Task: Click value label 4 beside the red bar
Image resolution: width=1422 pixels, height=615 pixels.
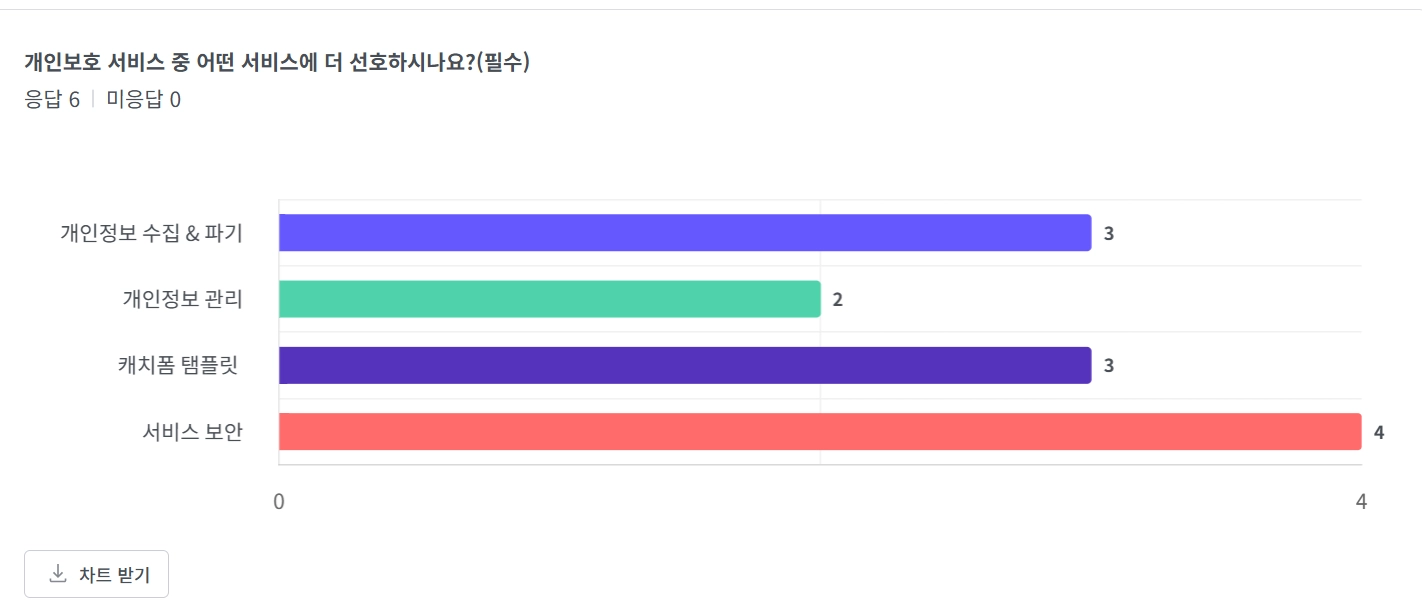Action: 1378,433
